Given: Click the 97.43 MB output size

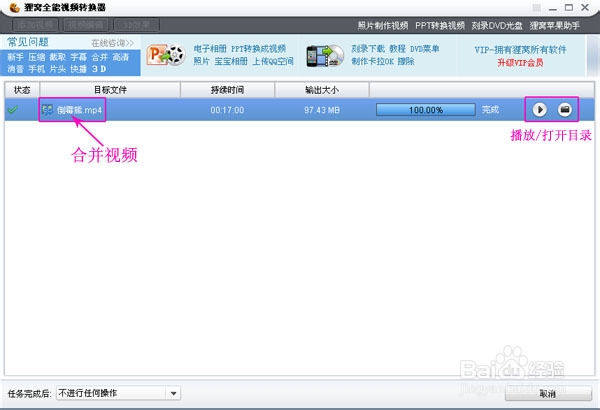Looking at the screenshot, I should [322, 110].
